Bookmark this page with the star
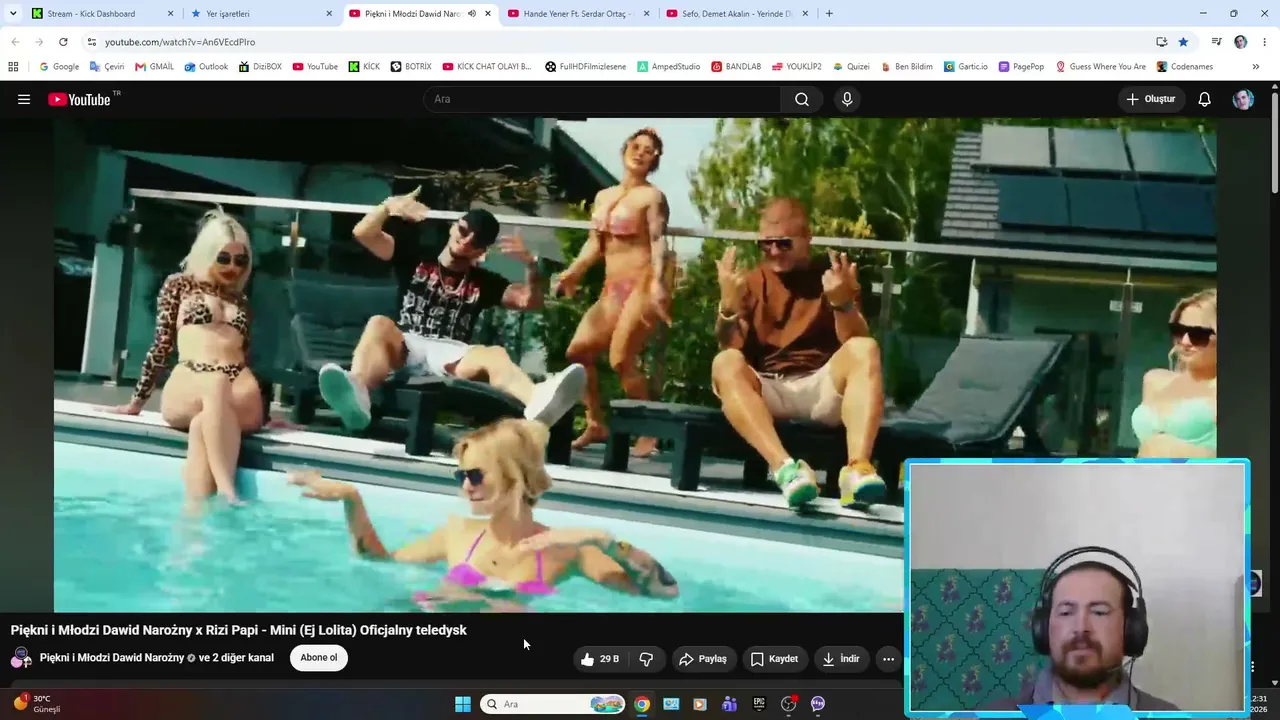This screenshot has width=1280, height=720. (x=1183, y=42)
